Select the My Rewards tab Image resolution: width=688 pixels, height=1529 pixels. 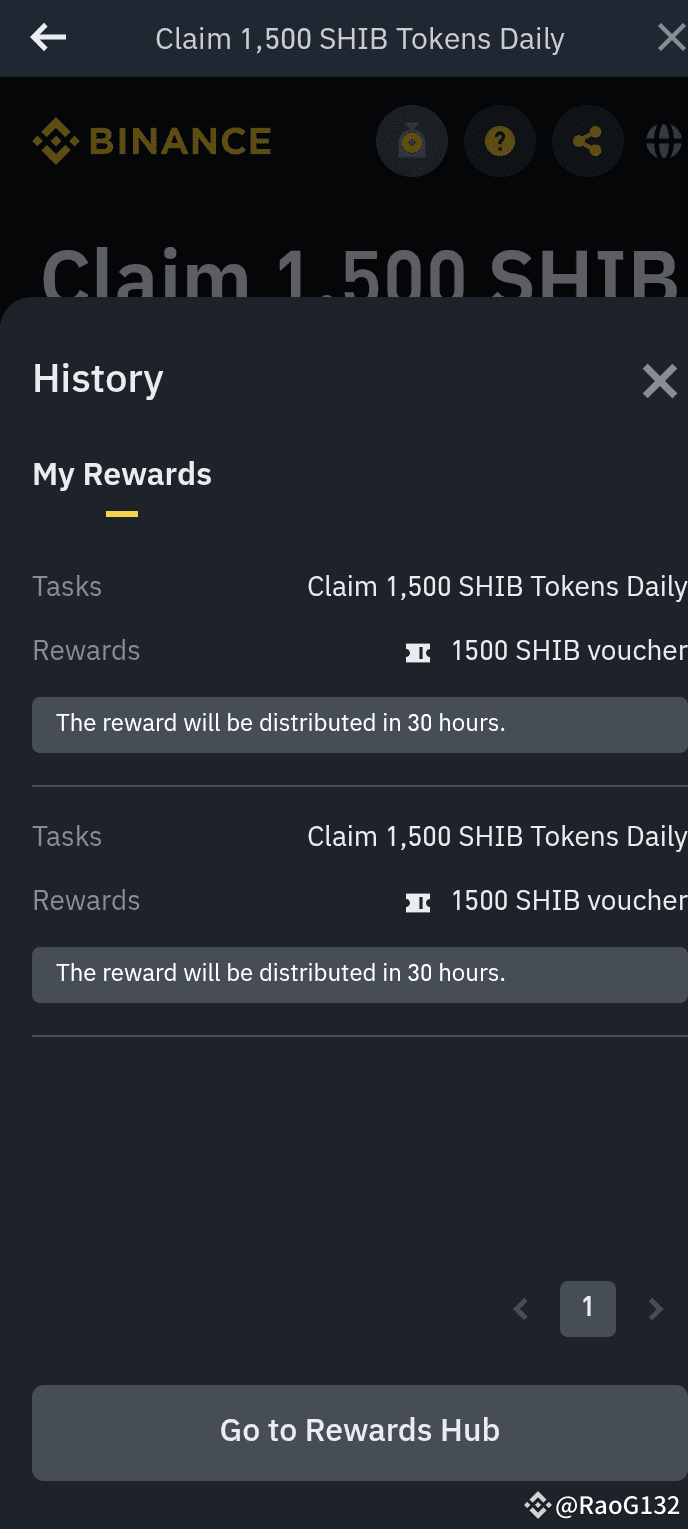click(121, 475)
